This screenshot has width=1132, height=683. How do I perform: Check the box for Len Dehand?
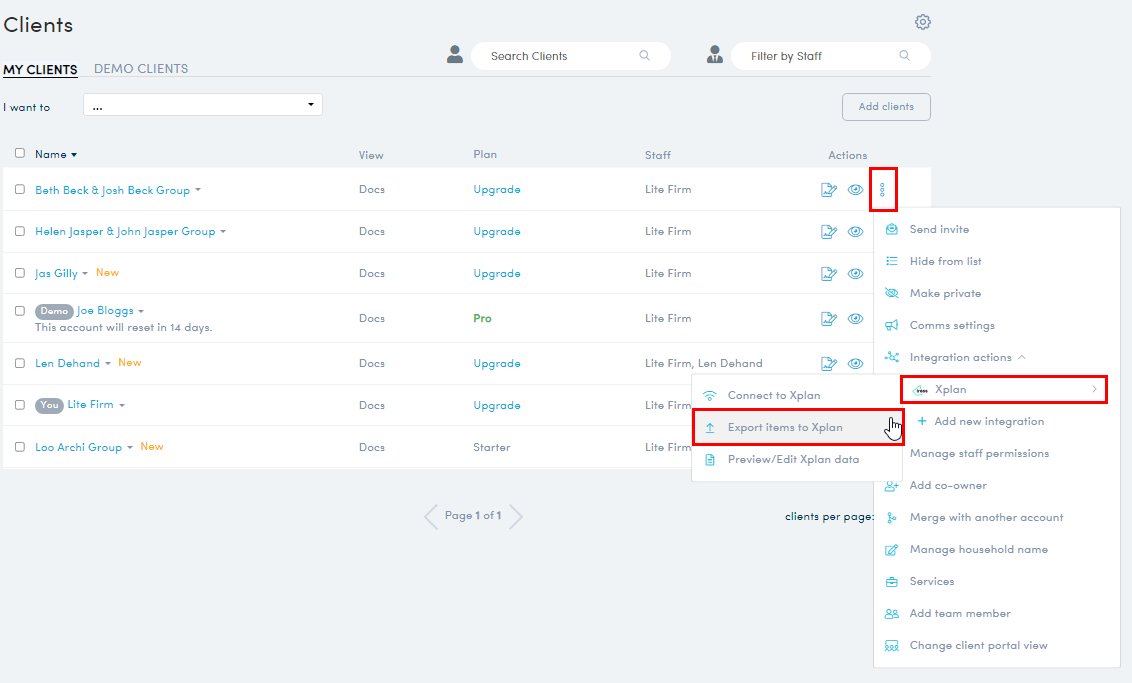click(x=20, y=363)
